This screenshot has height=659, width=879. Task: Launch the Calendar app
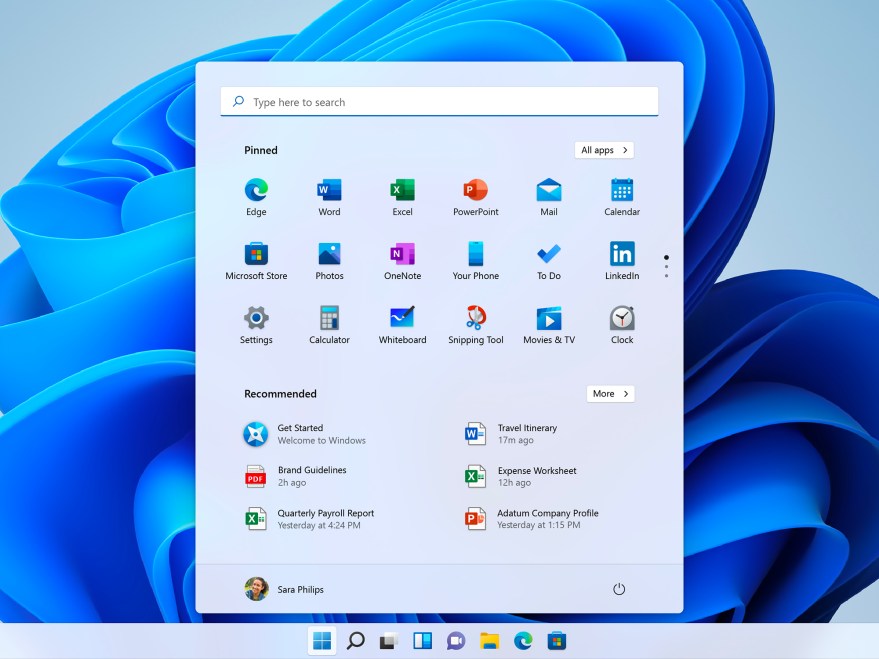pos(621,190)
